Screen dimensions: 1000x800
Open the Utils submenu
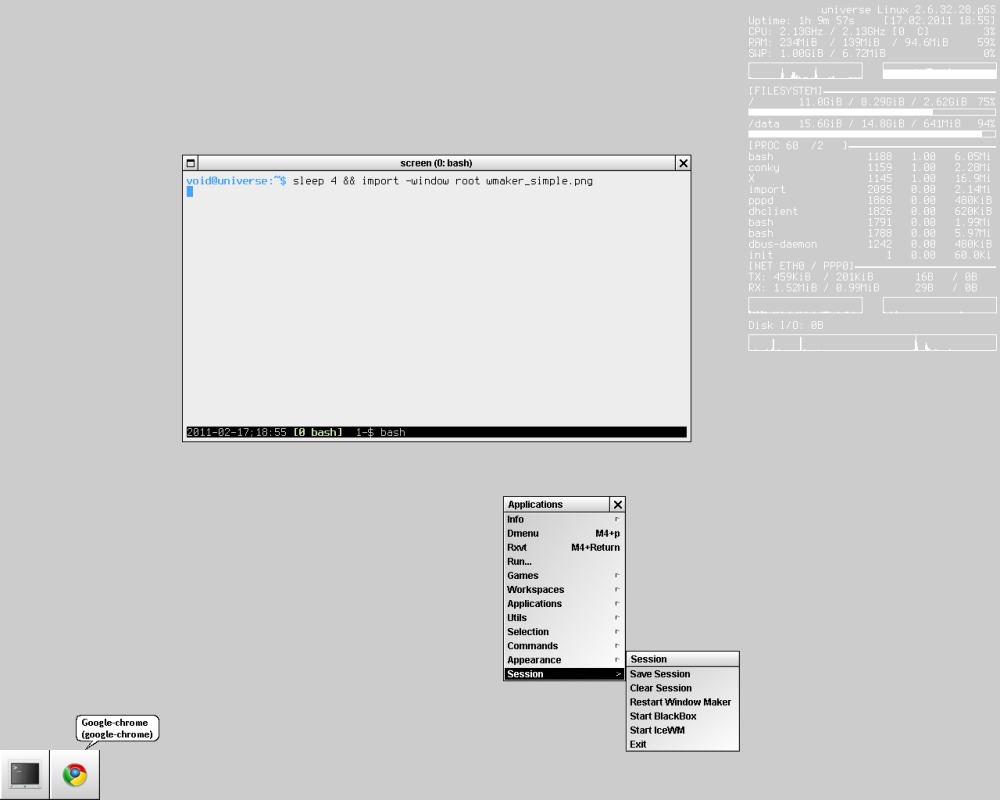(x=564, y=618)
